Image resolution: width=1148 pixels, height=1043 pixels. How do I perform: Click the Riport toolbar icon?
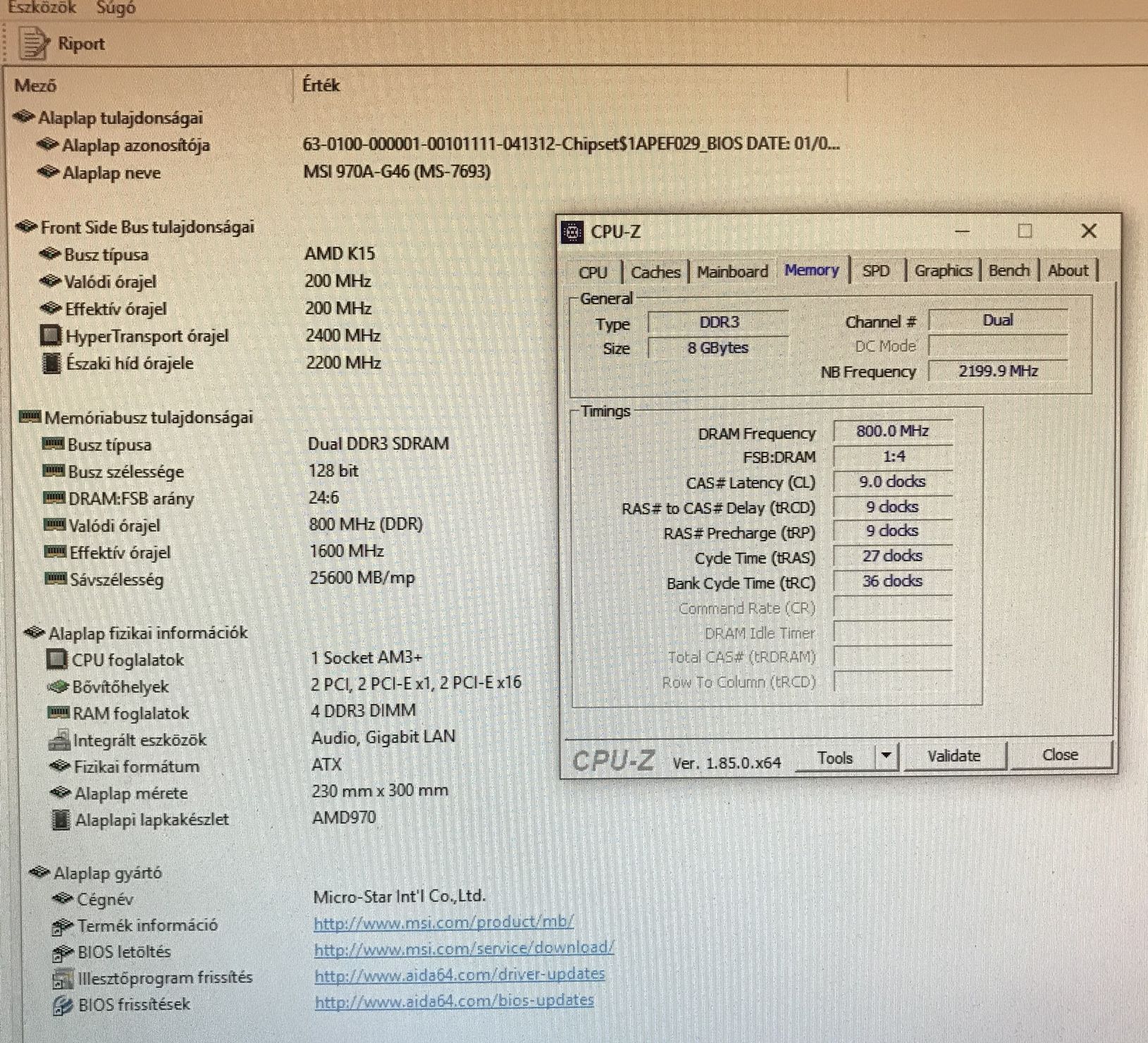(x=32, y=43)
